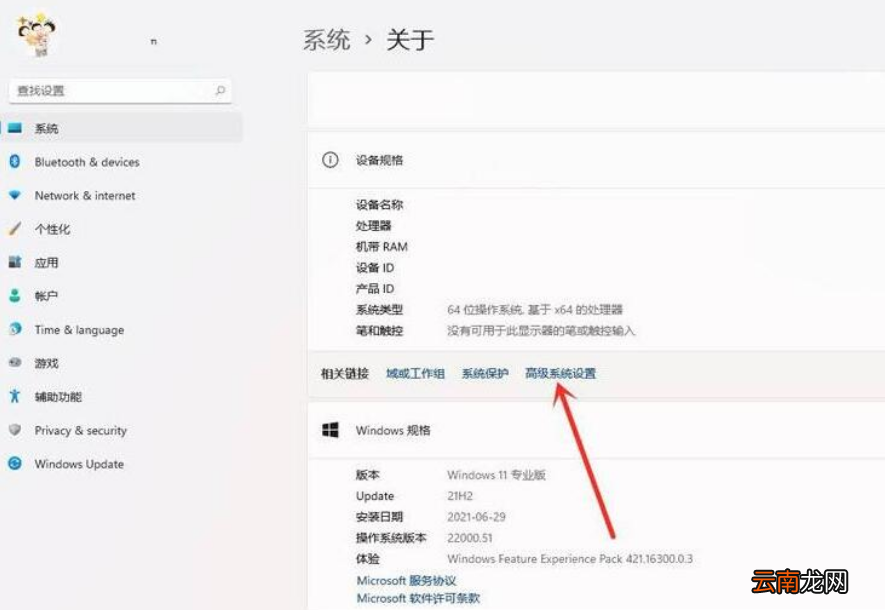Click the 处理器 label
The height and width of the screenshot is (610, 885).
click(373, 226)
